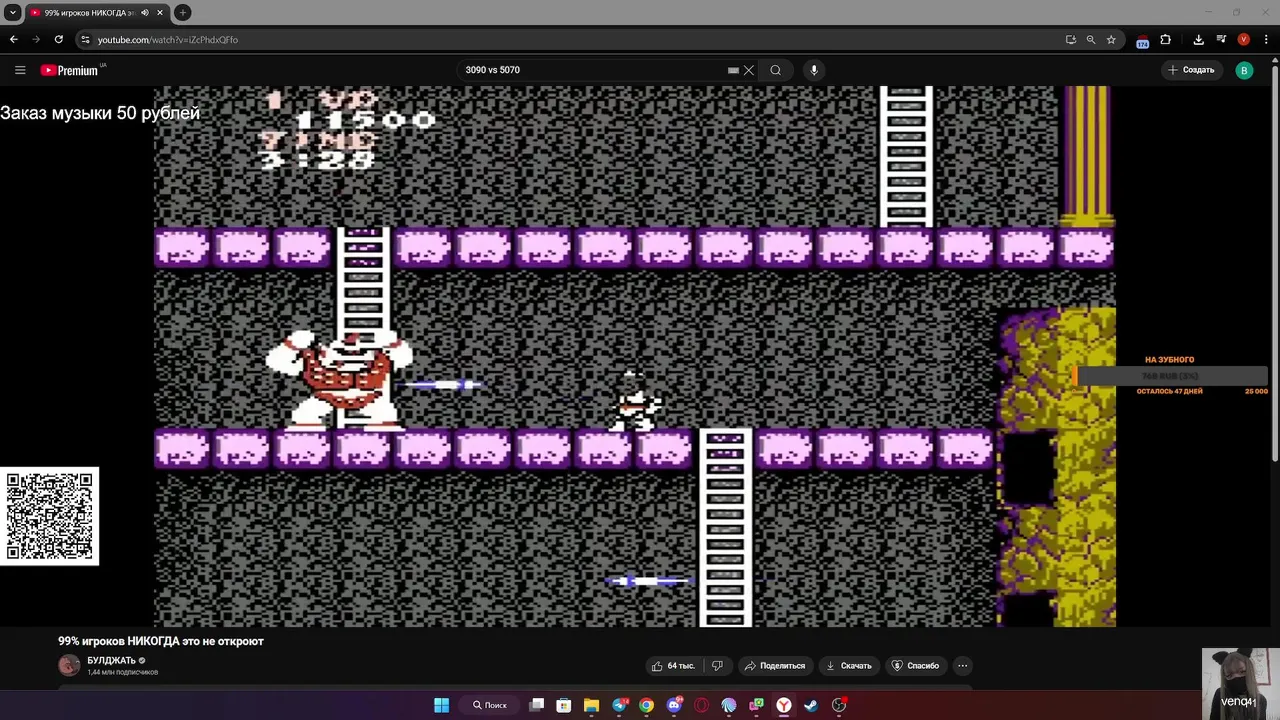Screen dimensions: 1280x720
Task: Open Task View on the taskbar
Action: 537,705
